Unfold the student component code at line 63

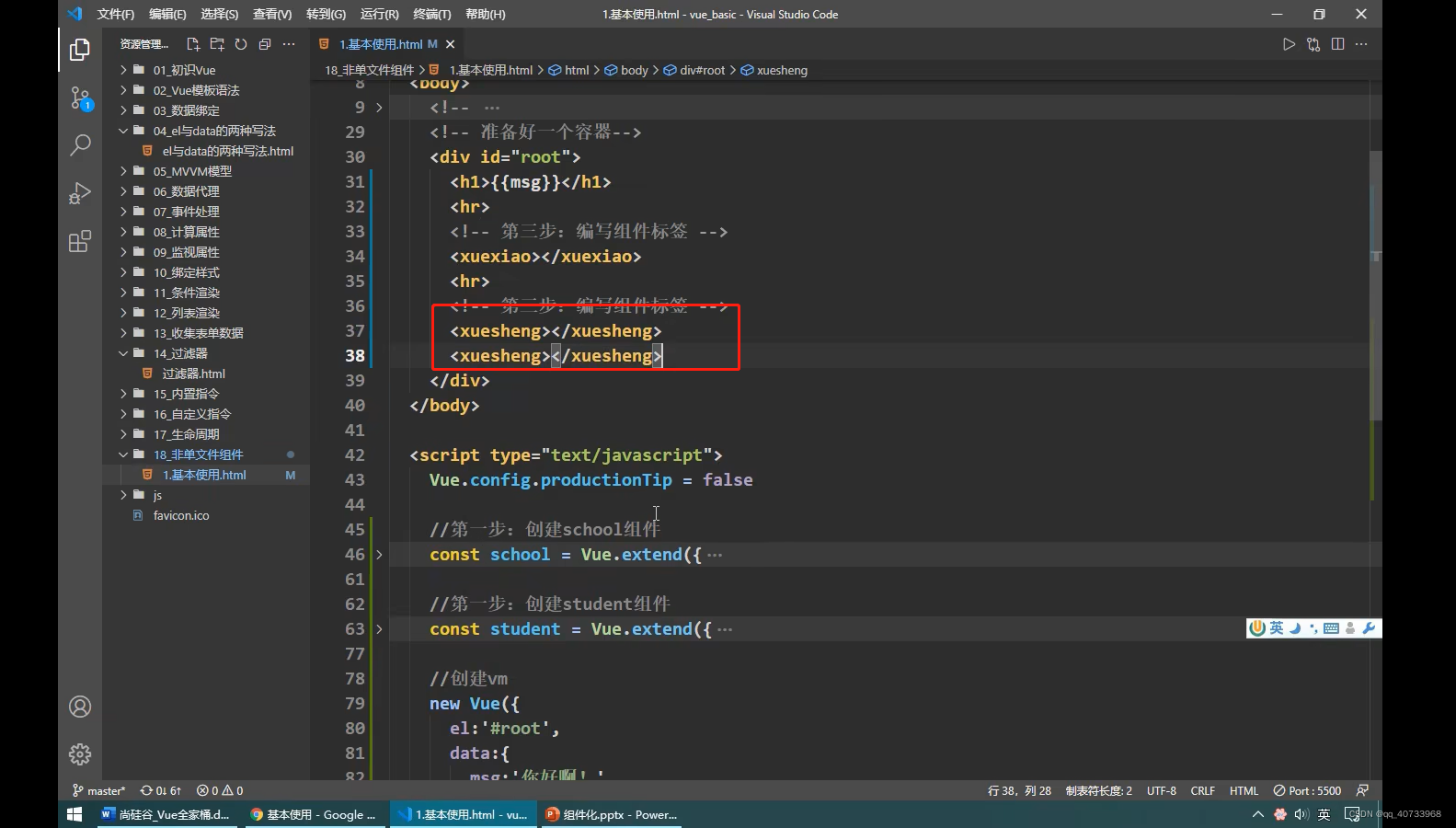point(379,629)
